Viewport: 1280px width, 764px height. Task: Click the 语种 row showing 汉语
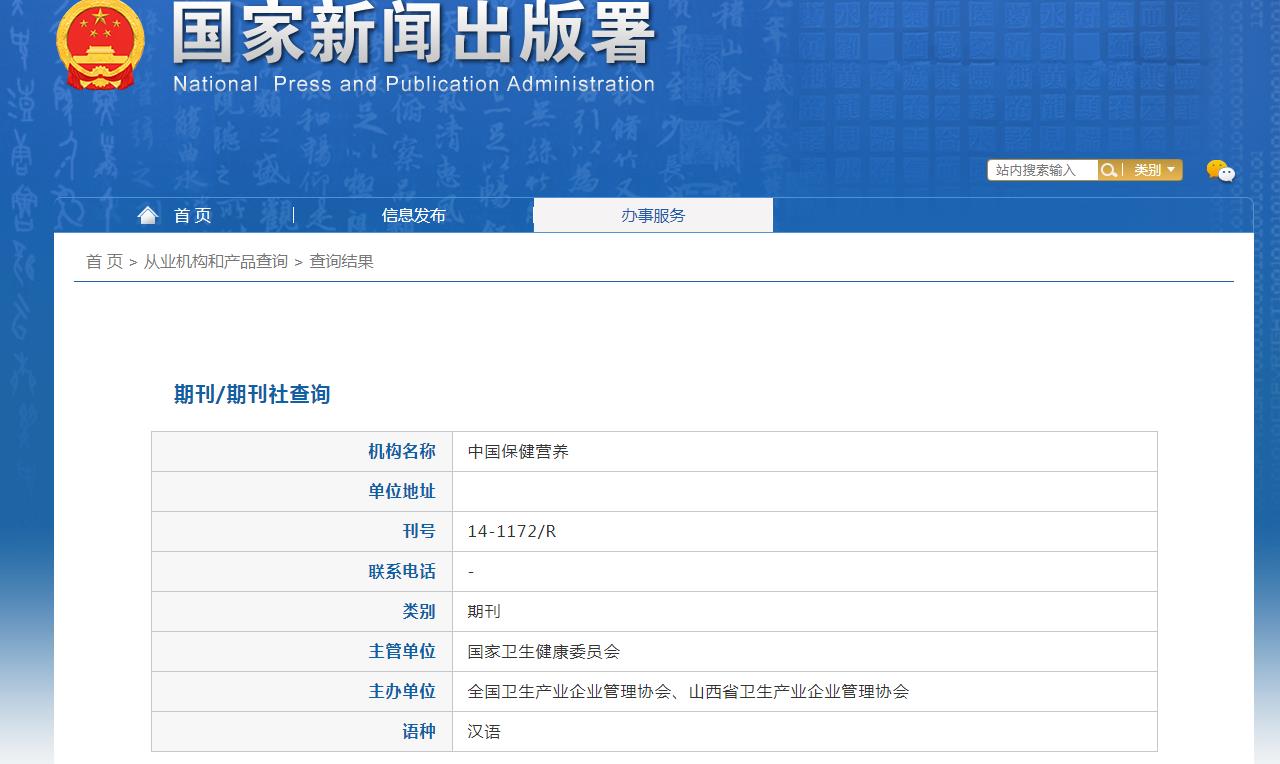click(481, 731)
